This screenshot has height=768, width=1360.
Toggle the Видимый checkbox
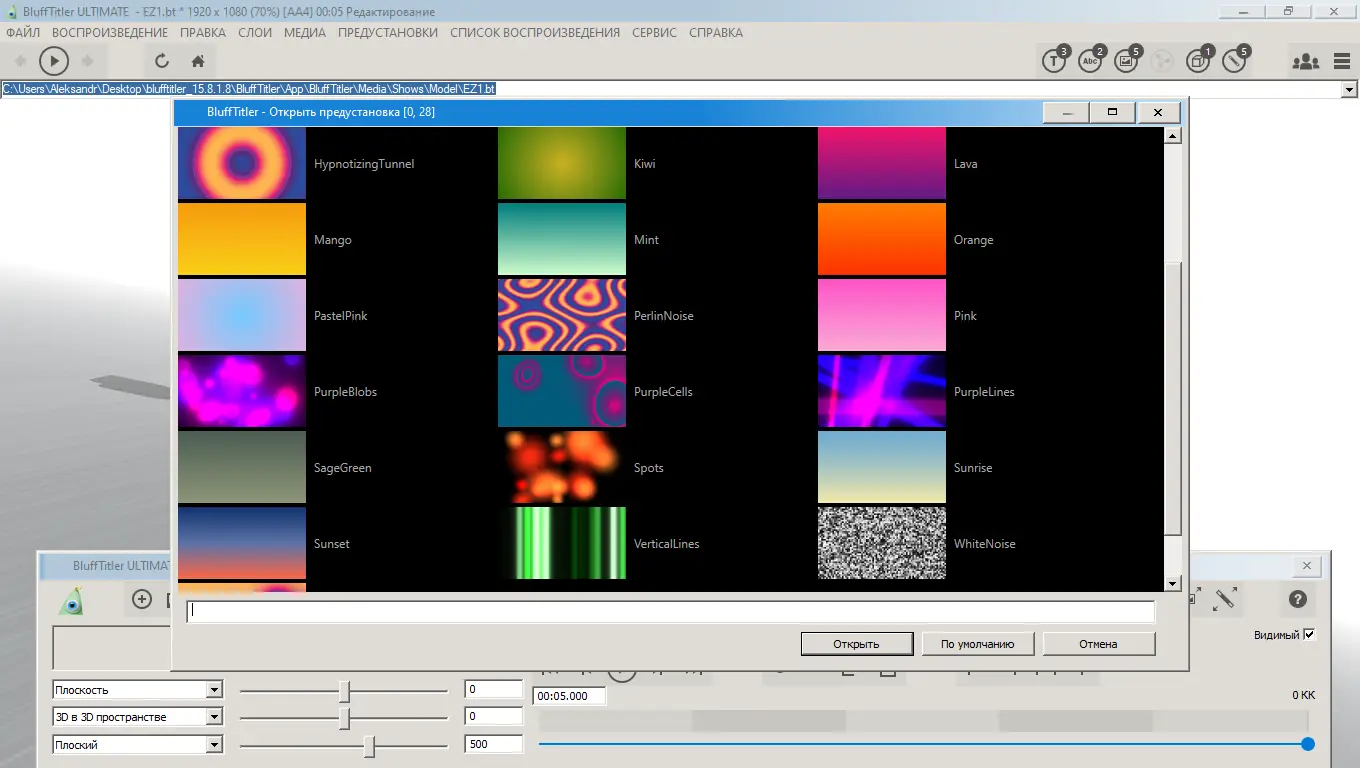point(1310,635)
